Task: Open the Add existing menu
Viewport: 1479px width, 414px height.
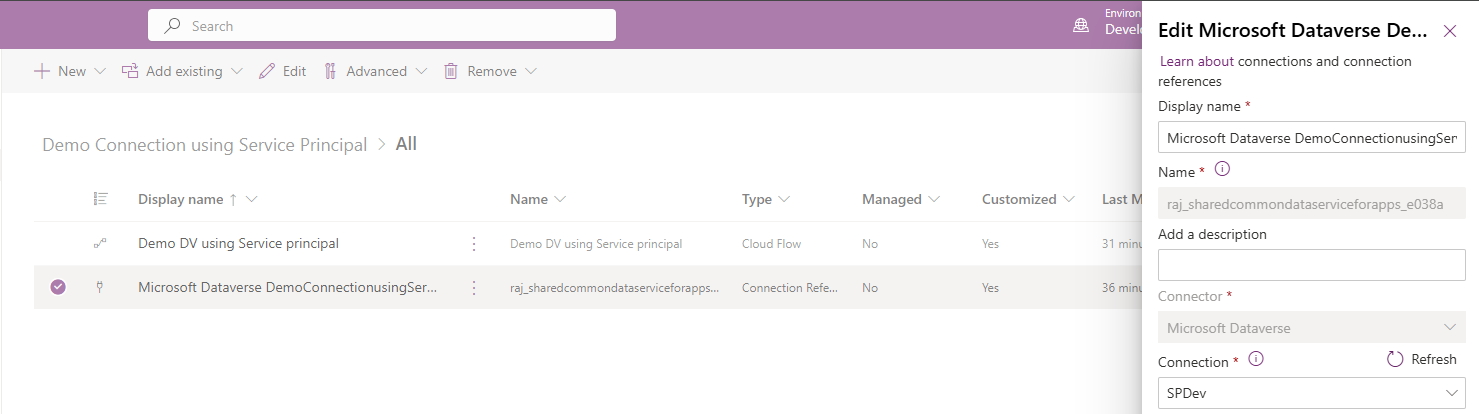Action: click(x=181, y=71)
